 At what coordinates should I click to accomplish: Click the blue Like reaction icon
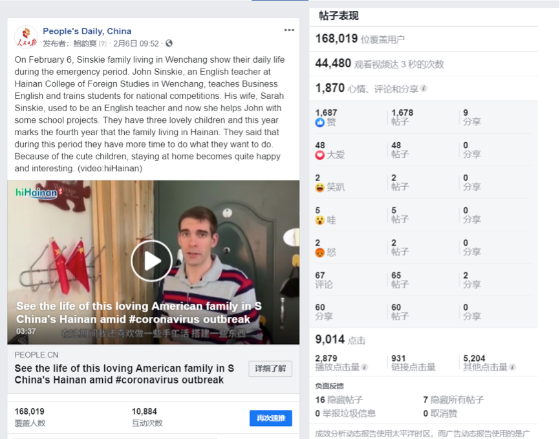(x=320, y=123)
